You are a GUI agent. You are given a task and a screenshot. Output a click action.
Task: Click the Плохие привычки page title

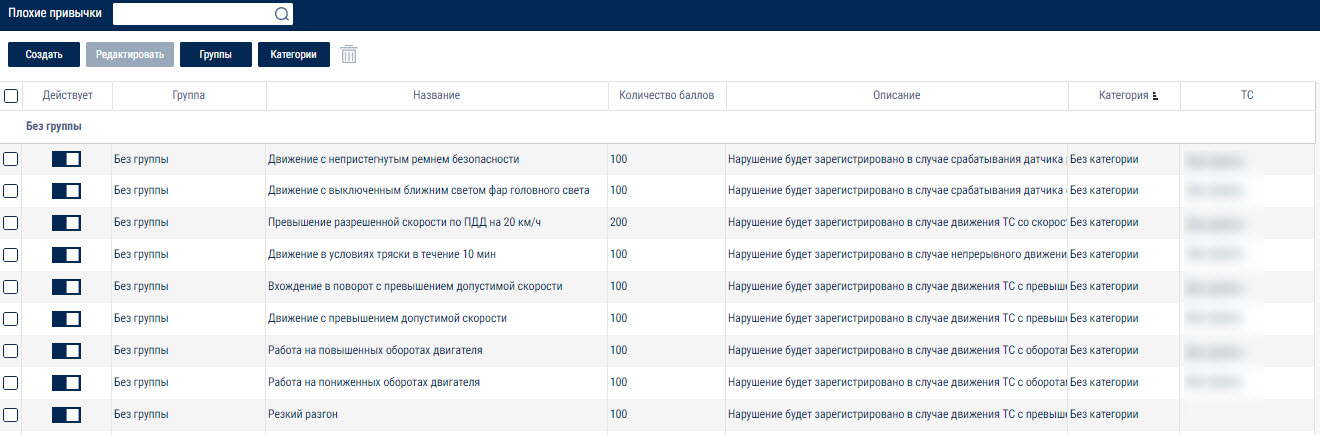click(55, 14)
